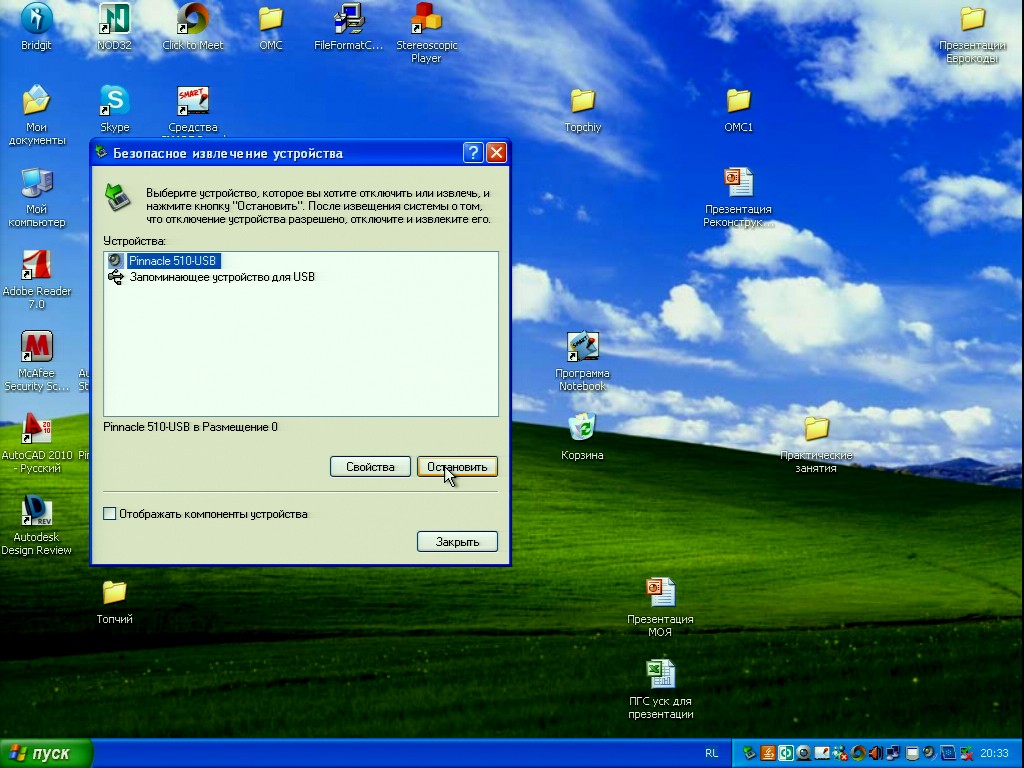
Task: Select the Click to Meet icon
Action: pyautogui.click(x=193, y=26)
